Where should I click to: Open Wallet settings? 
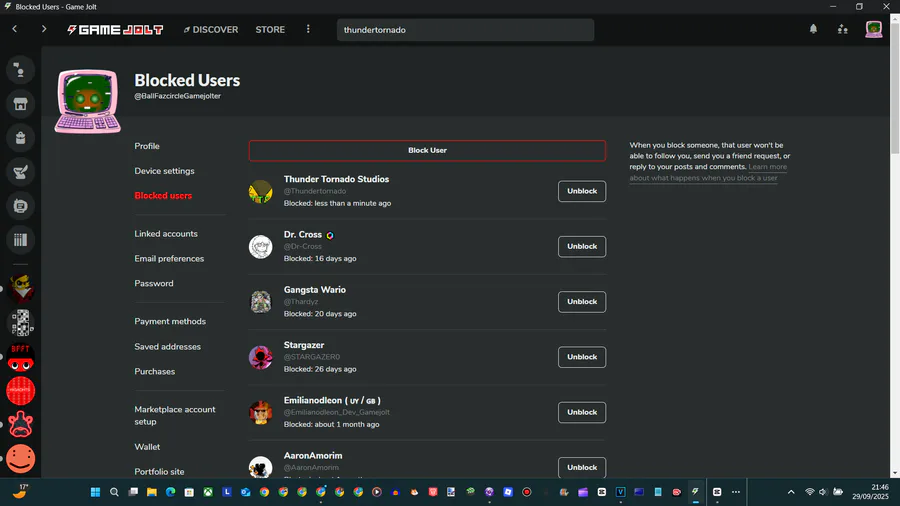tap(147, 446)
